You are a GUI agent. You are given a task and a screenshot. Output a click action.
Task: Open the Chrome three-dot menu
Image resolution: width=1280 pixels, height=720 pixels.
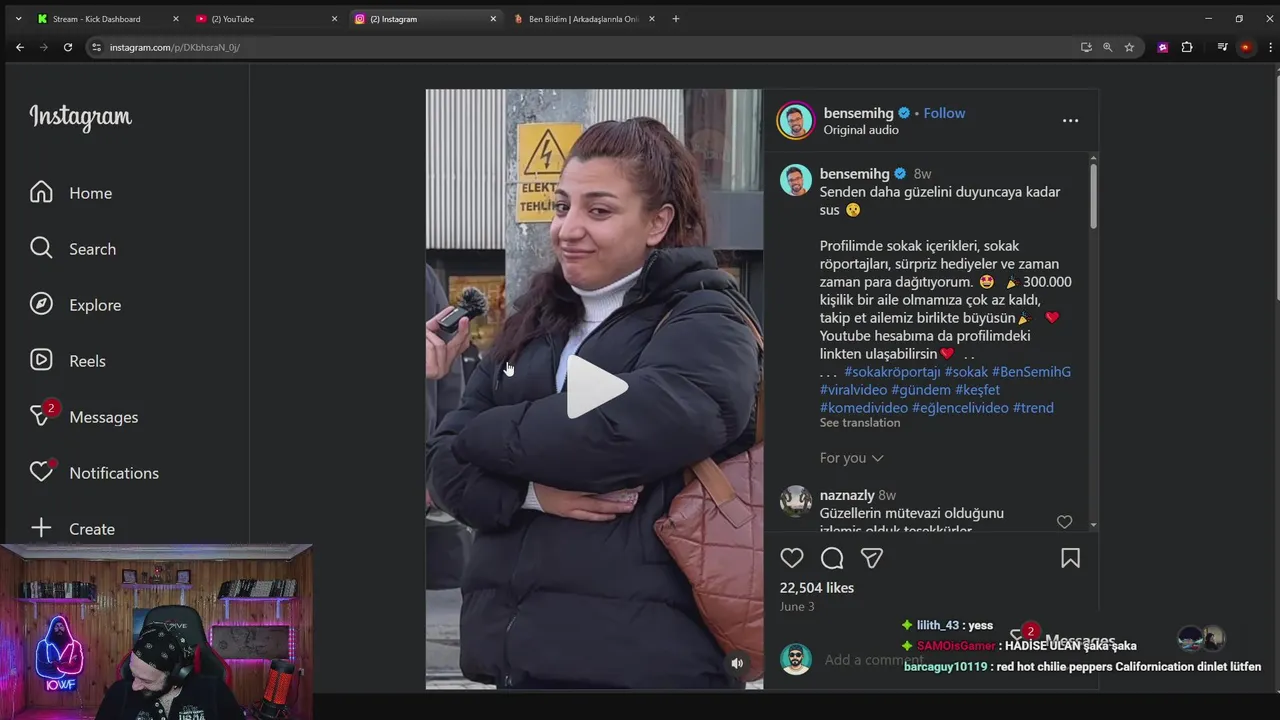point(1270,47)
